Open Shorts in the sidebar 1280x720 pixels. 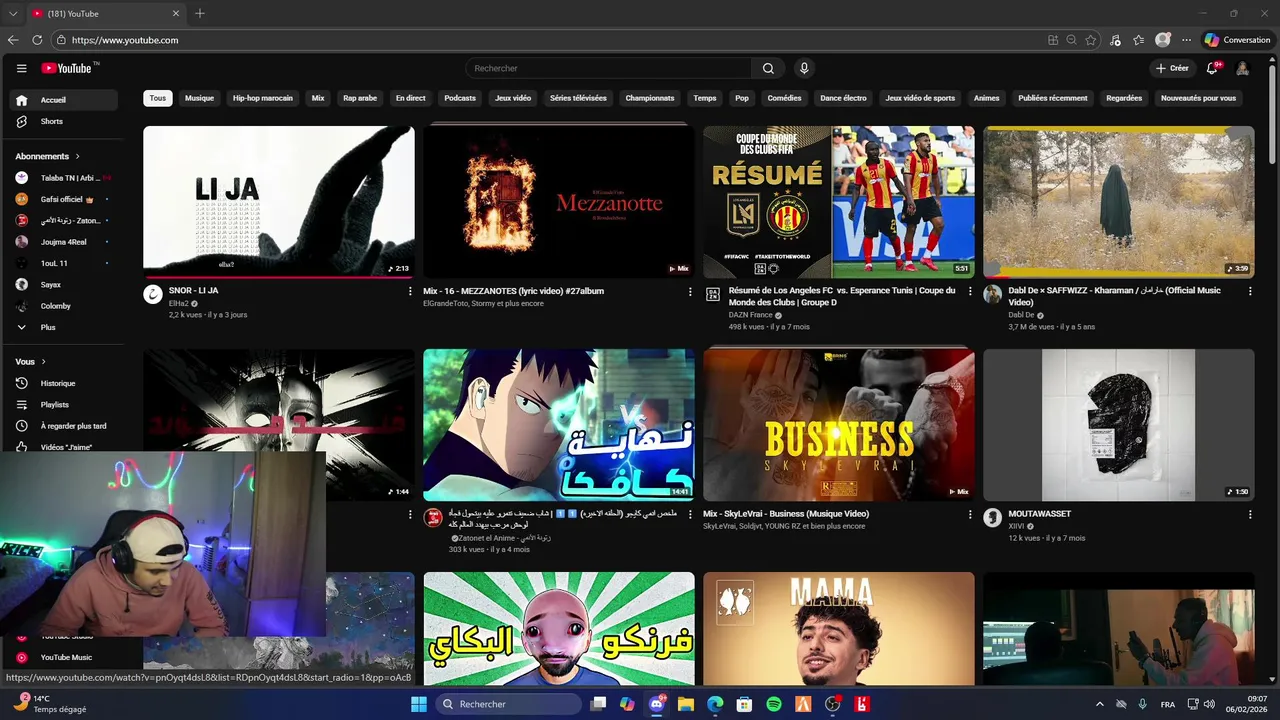click(x=63, y=121)
